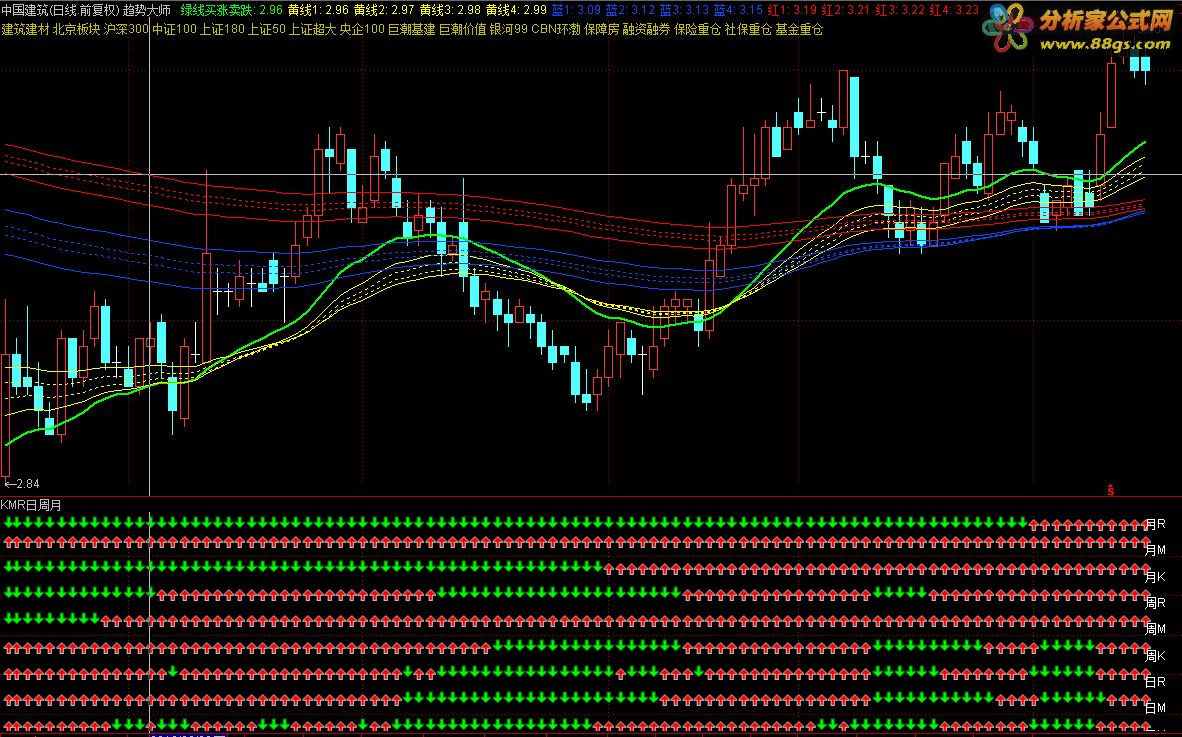Select the 绿线买涨卖跌: 2.96 value
This screenshot has width=1182, height=737.
pos(231,11)
